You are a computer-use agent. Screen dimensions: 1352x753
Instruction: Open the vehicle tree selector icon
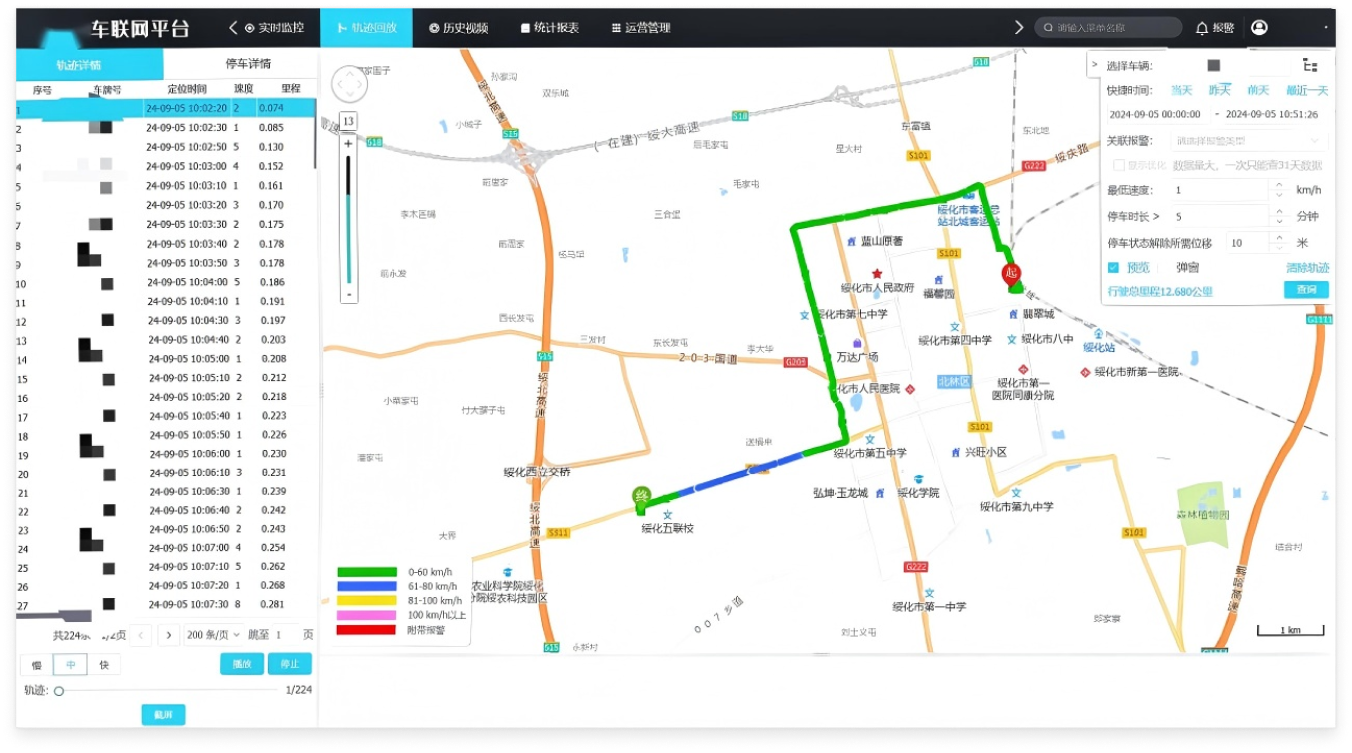point(1310,65)
